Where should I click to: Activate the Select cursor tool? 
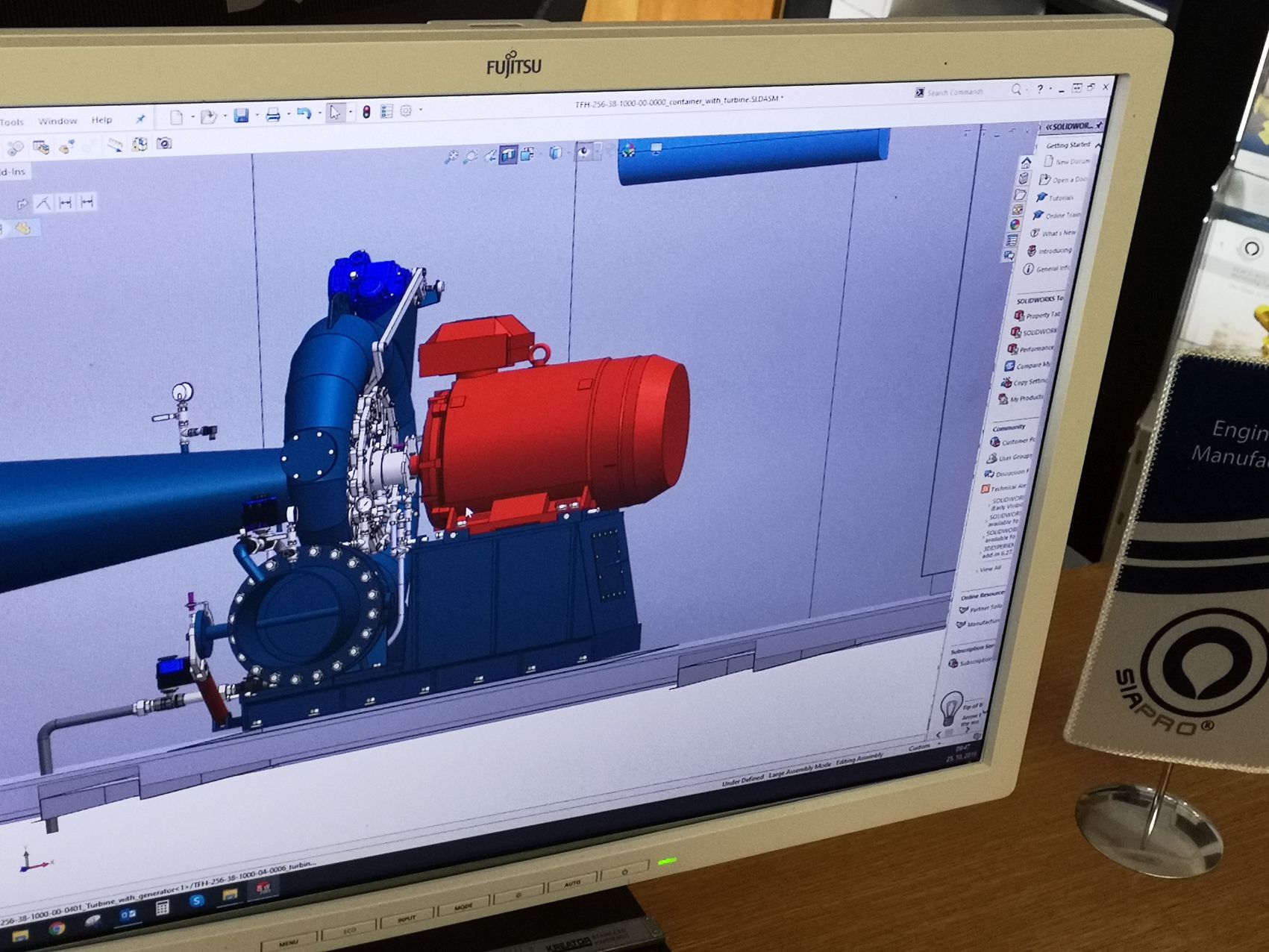(x=335, y=113)
